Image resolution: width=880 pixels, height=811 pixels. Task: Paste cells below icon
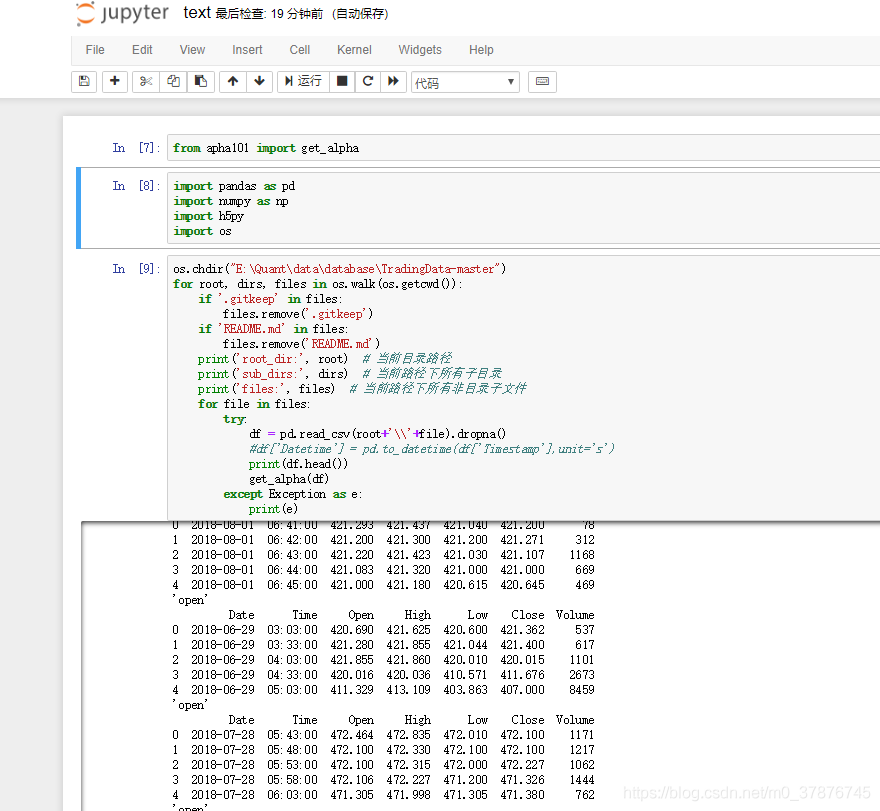coord(200,81)
